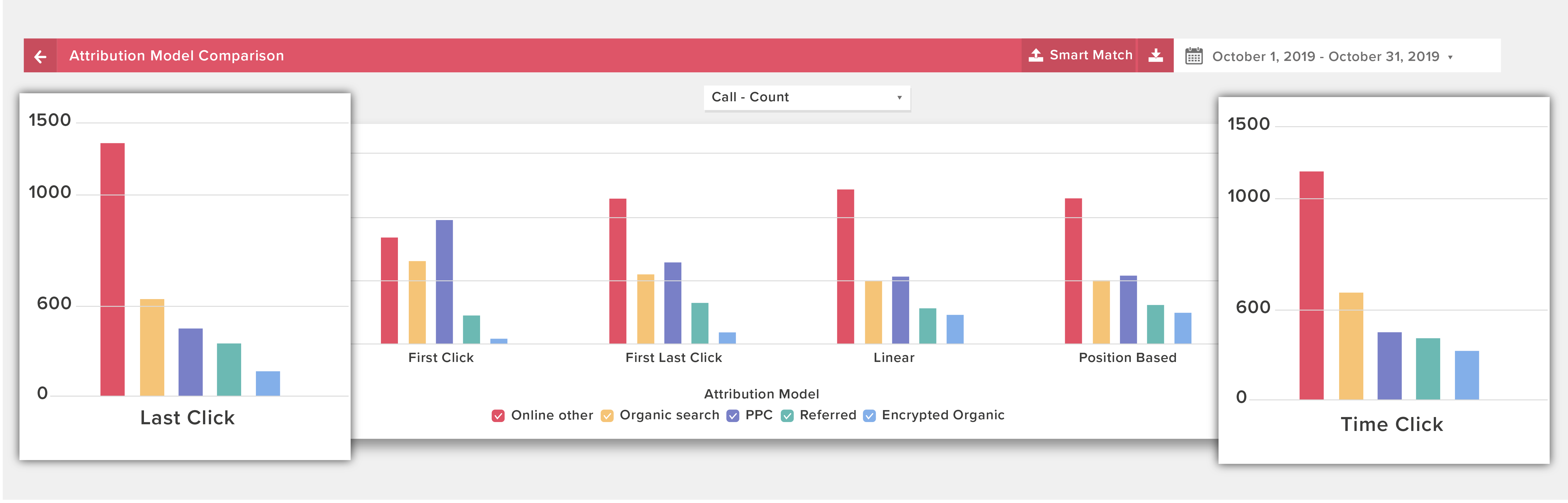This screenshot has width=1568, height=503.
Task: Select the teal Referred bar in Position Based
Action: coord(1155,325)
